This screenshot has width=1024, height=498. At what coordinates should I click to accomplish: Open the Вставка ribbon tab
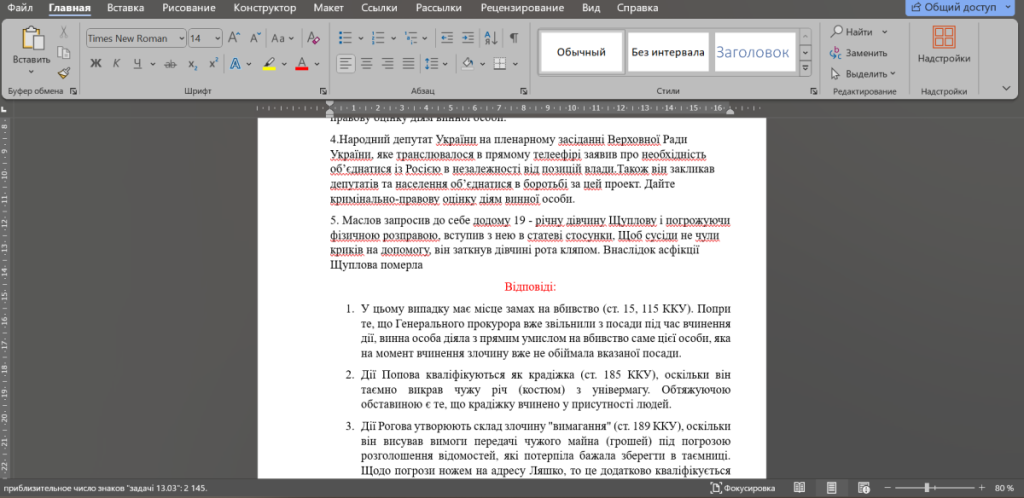click(x=125, y=8)
